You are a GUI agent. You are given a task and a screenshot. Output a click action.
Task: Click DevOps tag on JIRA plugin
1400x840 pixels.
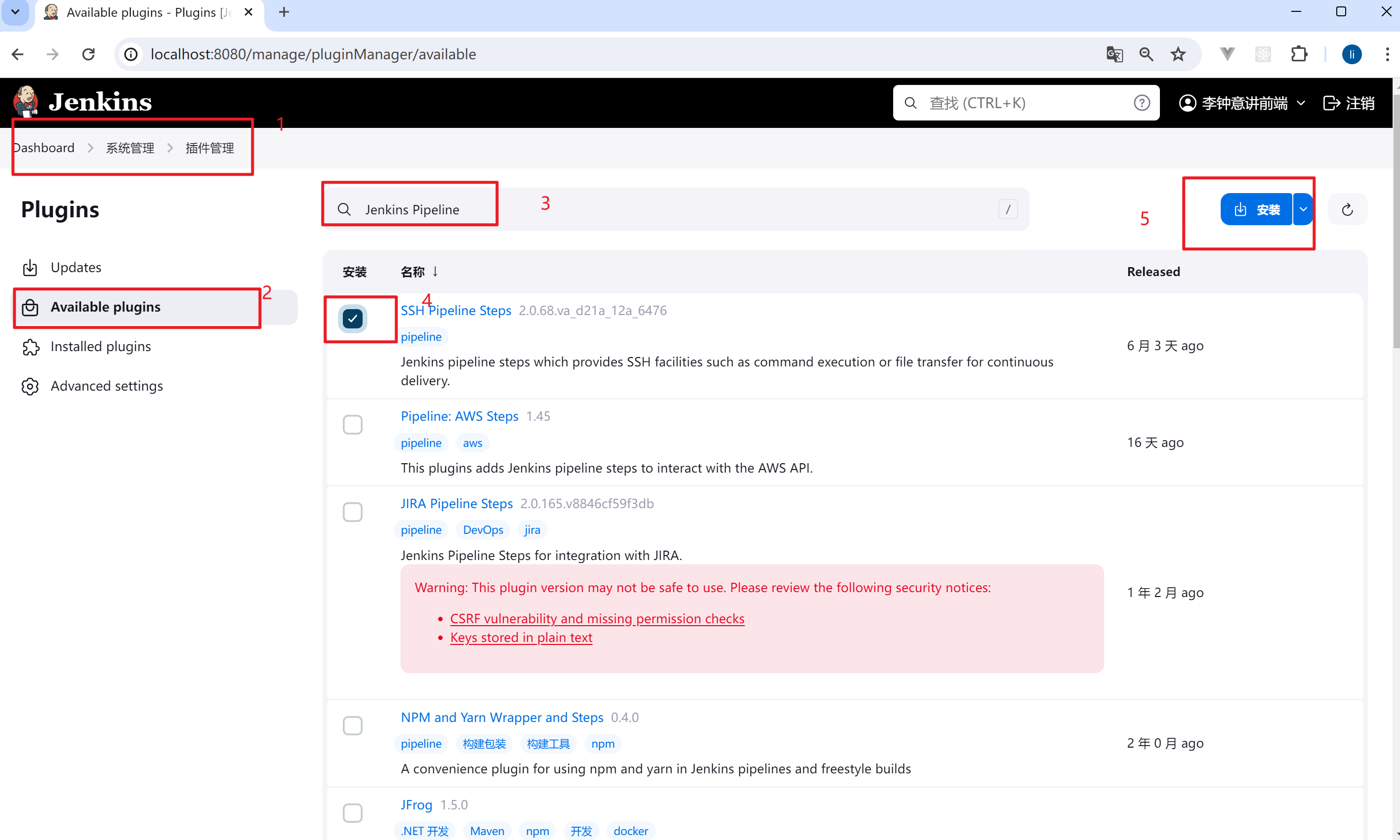(482, 530)
